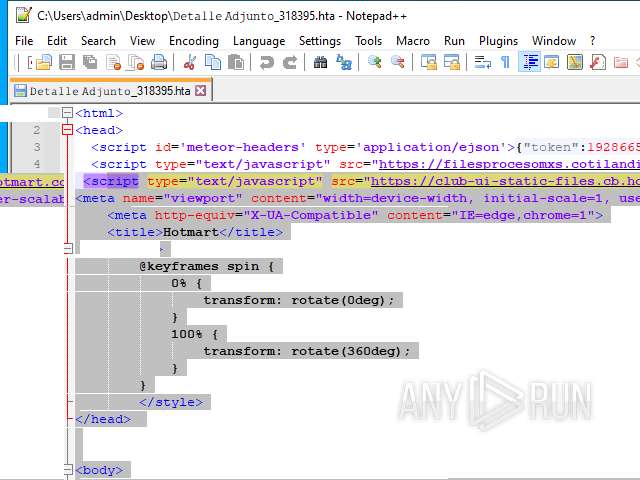Open the Tools menu
640x480 pixels.
[x=369, y=41]
